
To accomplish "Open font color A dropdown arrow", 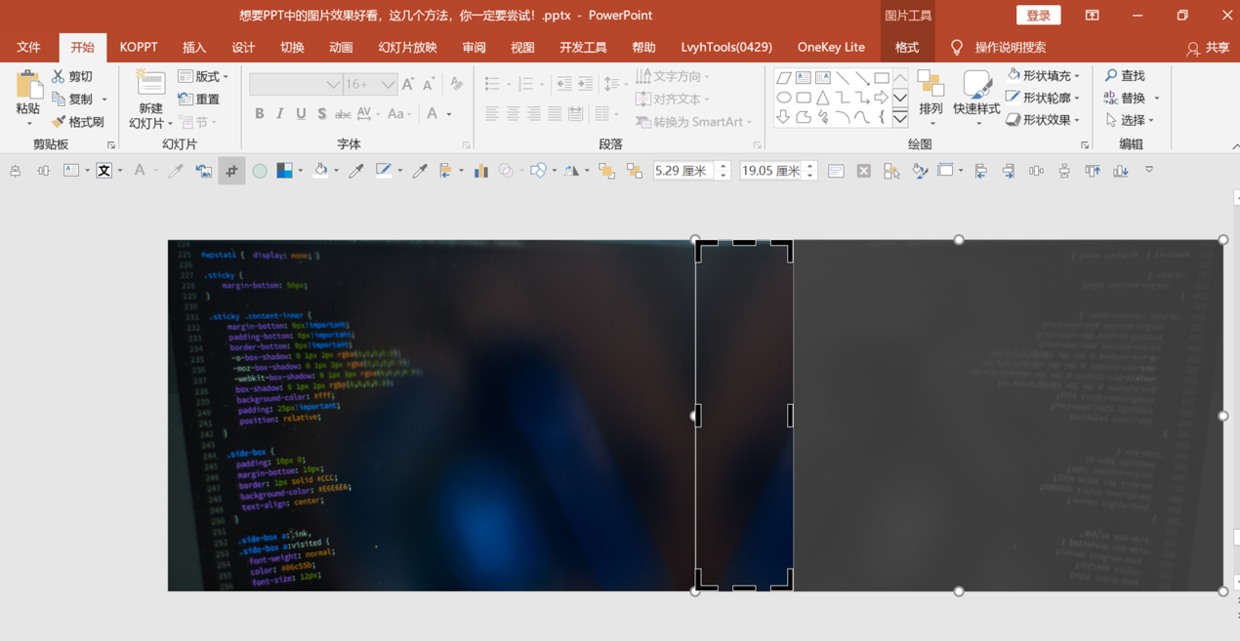I will pyautogui.click(x=449, y=114).
